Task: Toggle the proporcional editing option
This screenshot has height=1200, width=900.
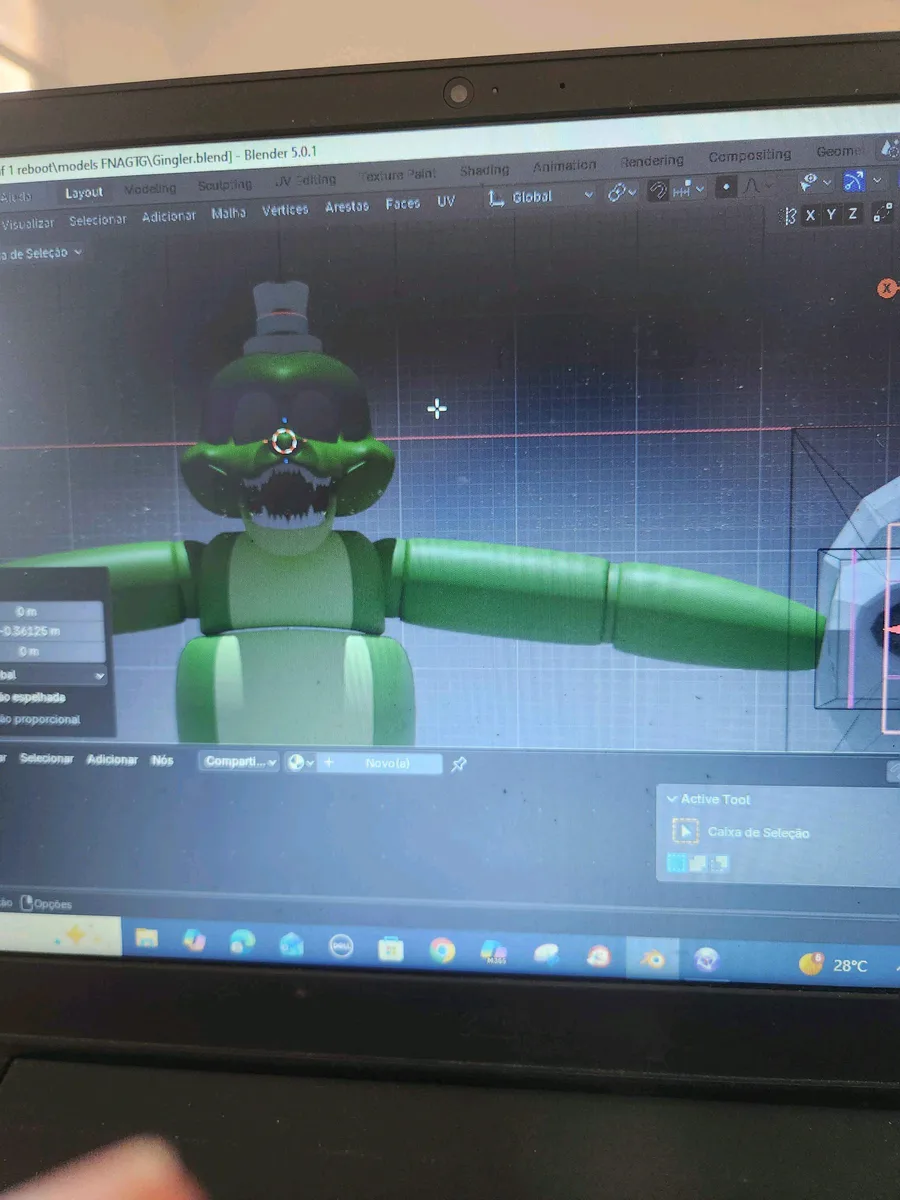Action: click(x=40, y=719)
